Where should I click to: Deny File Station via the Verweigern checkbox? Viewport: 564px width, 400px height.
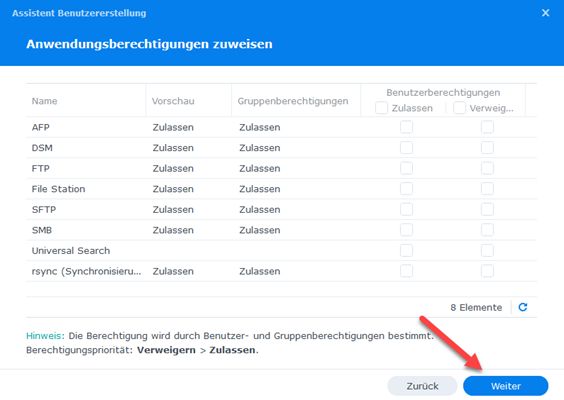pyautogui.click(x=487, y=188)
